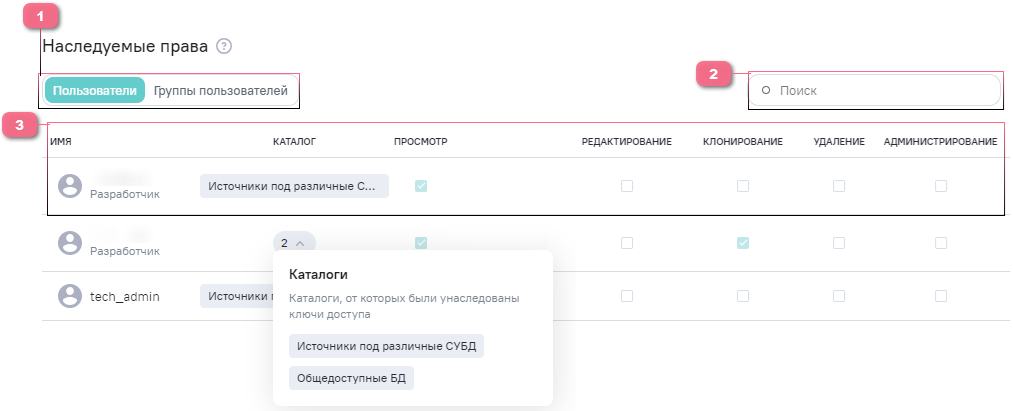Enable Редактирование for first Разработчик row

626,186
